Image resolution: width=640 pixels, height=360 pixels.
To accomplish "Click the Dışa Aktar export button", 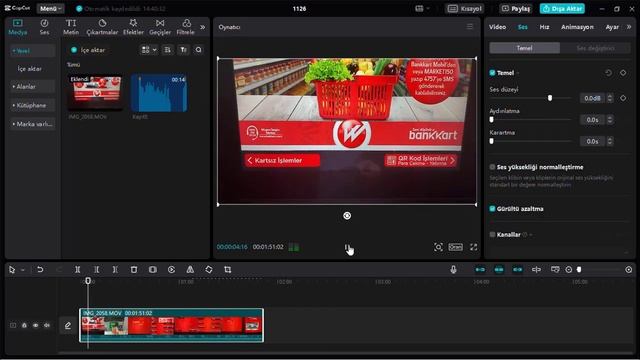I will coord(562,9).
